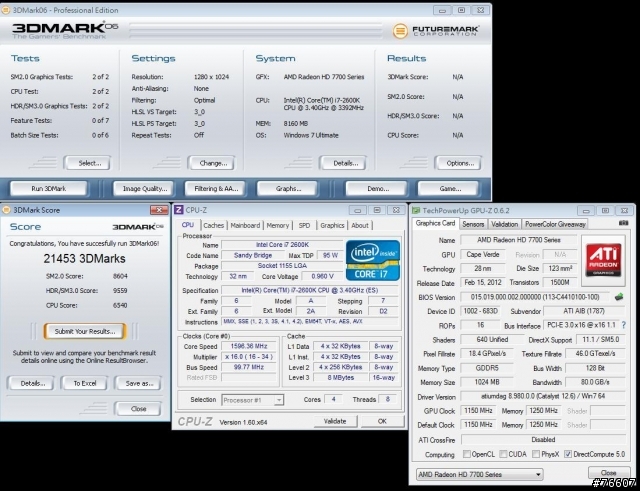The width and height of the screenshot is (640, 491).
Task: Click the Core Speed value field
Action: pos(249,346)
